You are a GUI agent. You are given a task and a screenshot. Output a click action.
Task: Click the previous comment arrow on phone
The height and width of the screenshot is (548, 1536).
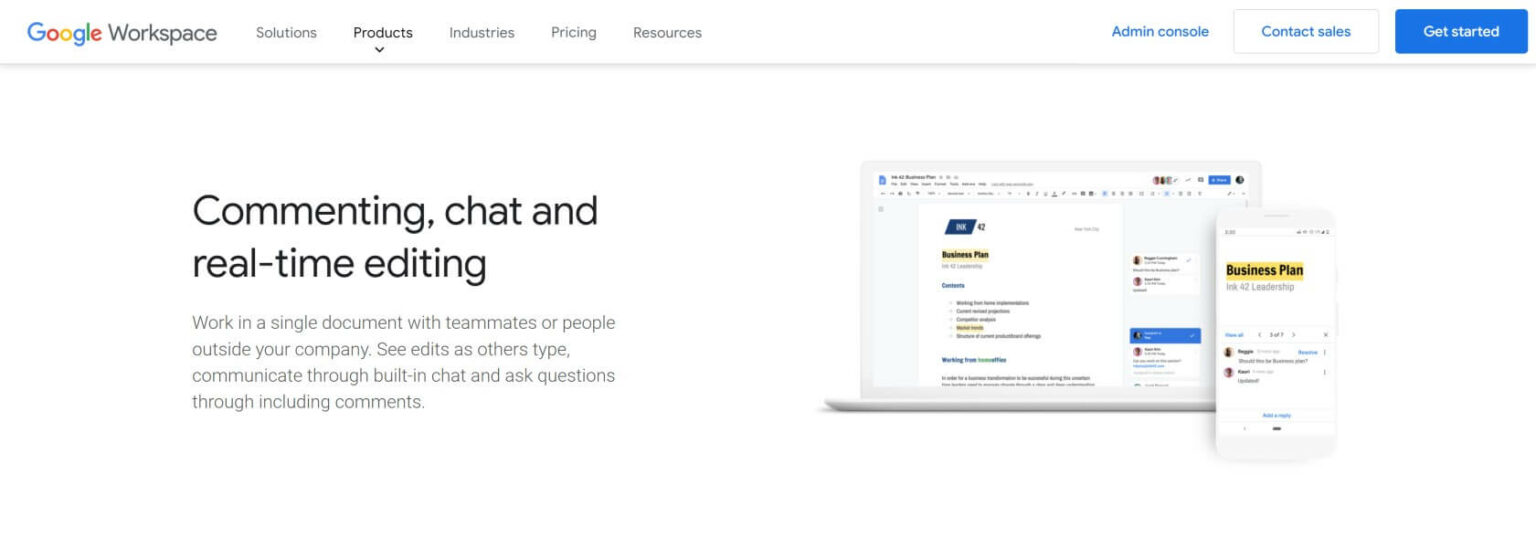(x=1259, y=334)
